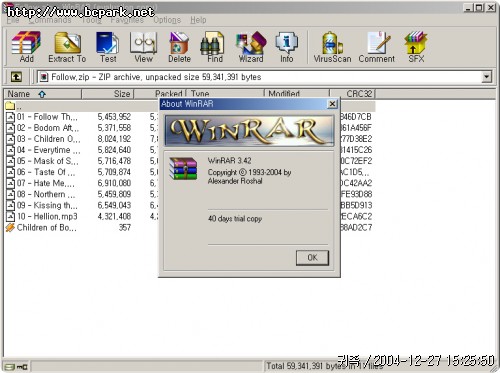Click the size value 8,024,192
The height and width of the screenshot is (373, 500).
coord(114,139)
